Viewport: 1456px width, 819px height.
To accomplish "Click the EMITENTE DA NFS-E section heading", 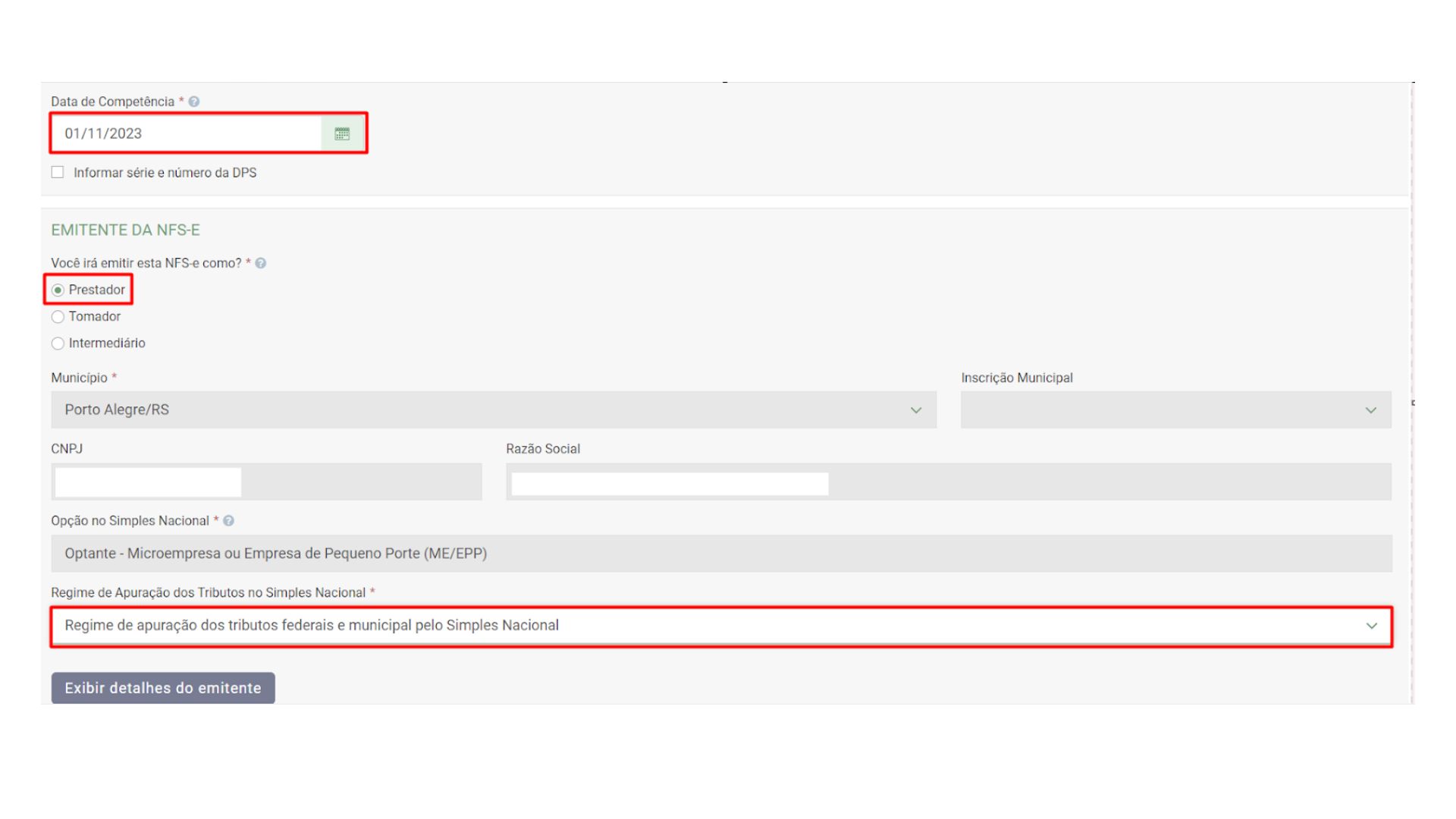I will [x=125, y=230].
